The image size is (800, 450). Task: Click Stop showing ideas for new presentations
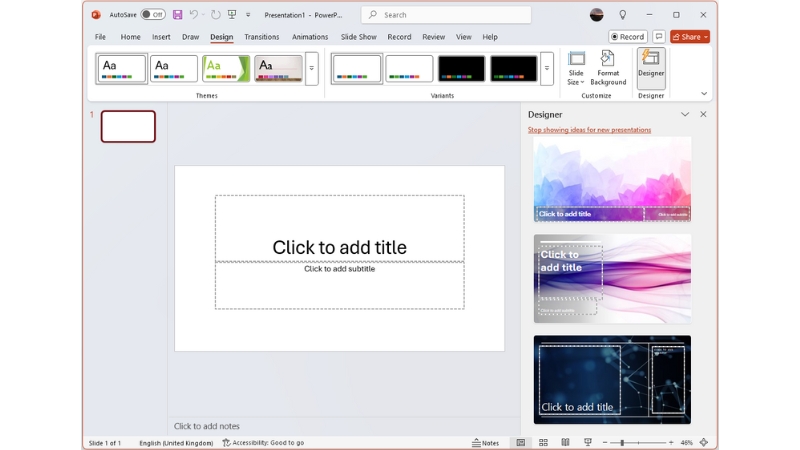click(589, 130)
